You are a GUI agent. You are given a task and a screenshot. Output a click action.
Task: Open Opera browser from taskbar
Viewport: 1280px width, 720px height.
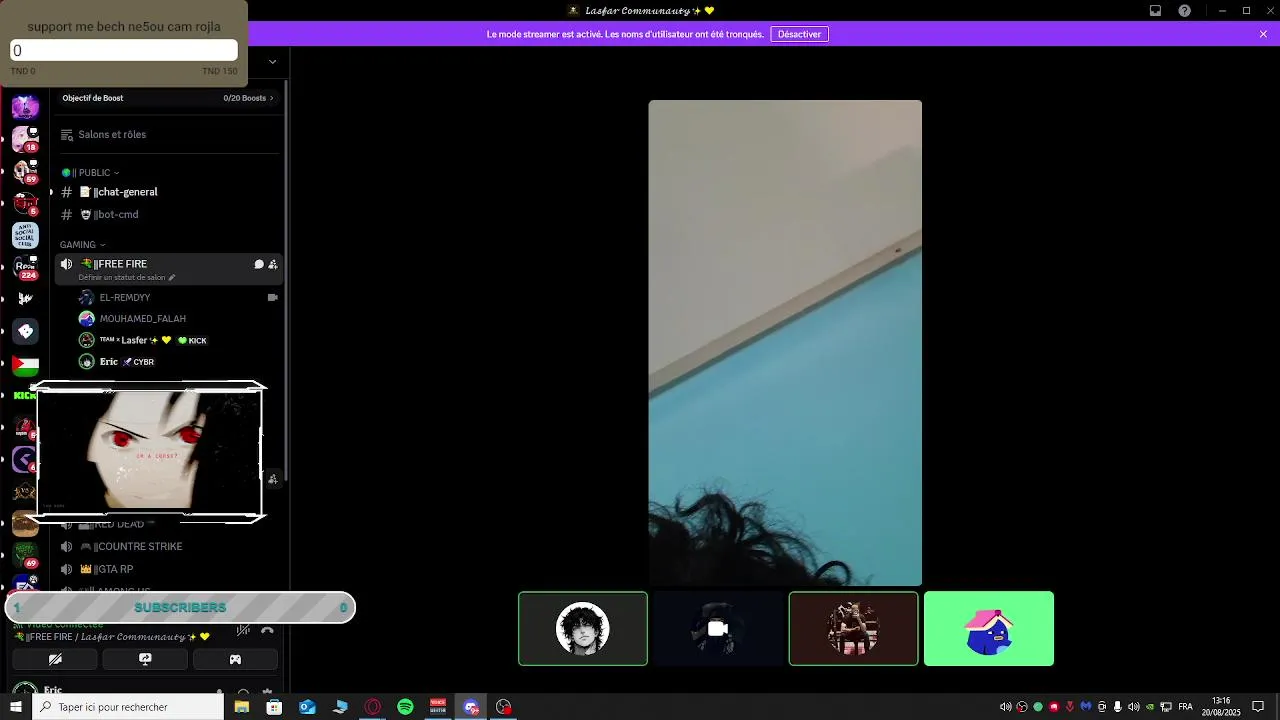373,707
